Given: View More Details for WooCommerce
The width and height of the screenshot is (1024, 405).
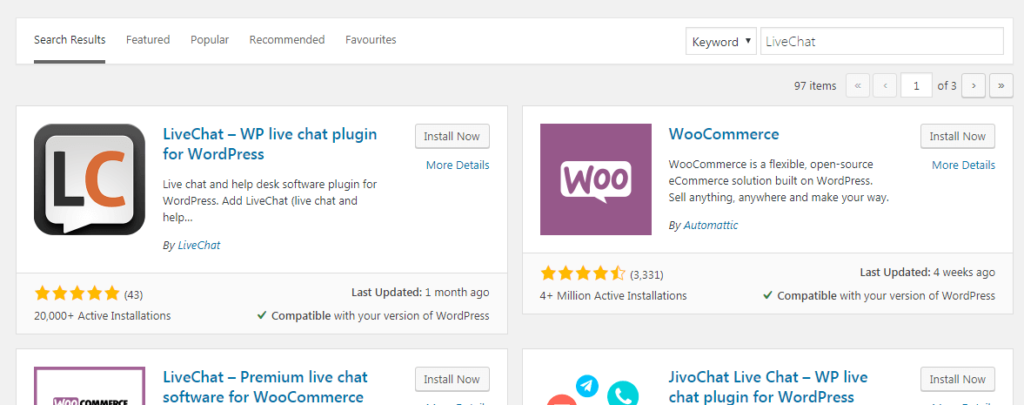Looking at the screenshot, I should click(x=963, y=165).
